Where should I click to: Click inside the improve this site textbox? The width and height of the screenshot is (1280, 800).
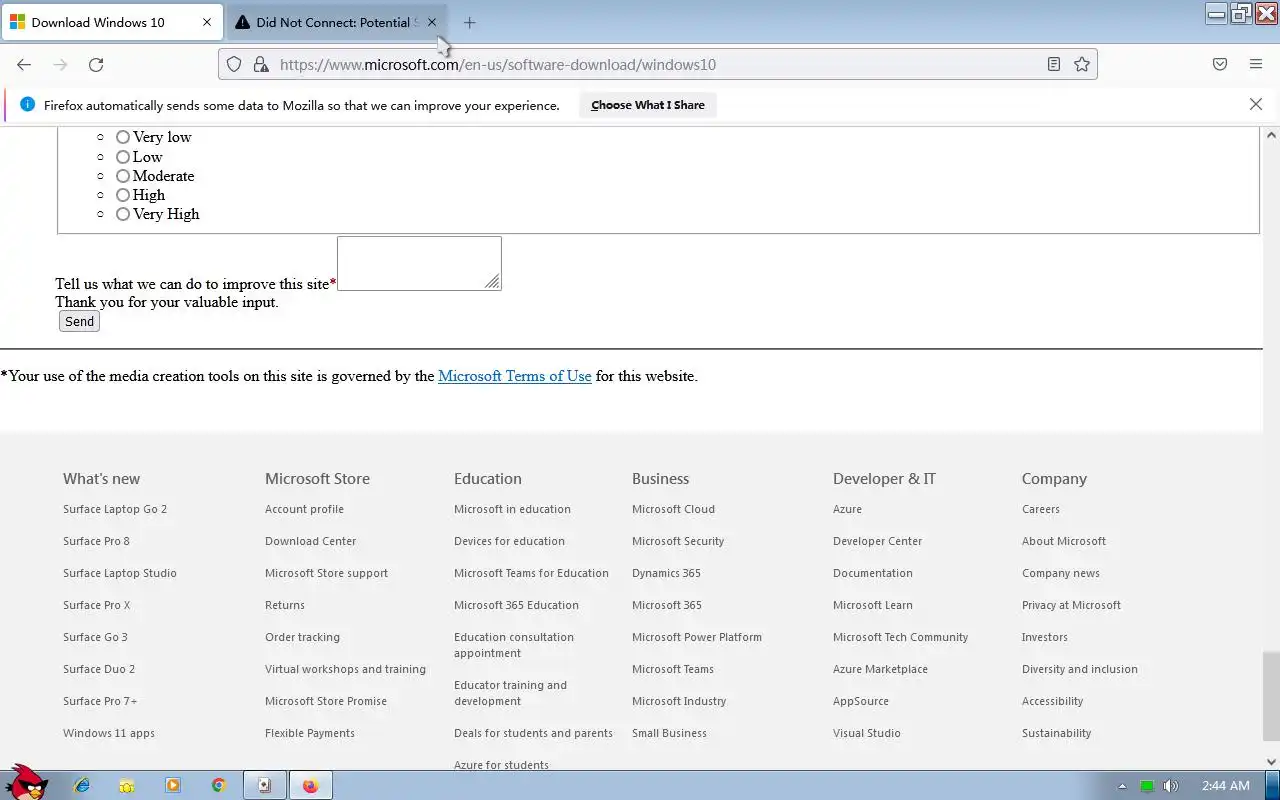pos(419,263)
